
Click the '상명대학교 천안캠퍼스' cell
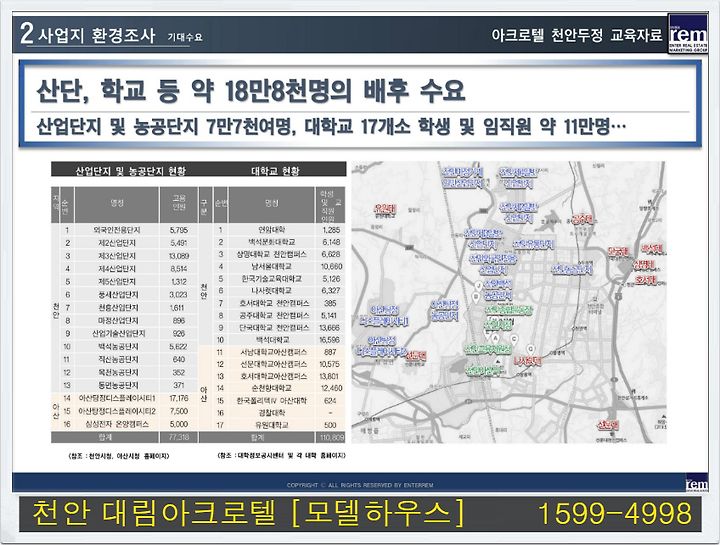coord(272,254)
